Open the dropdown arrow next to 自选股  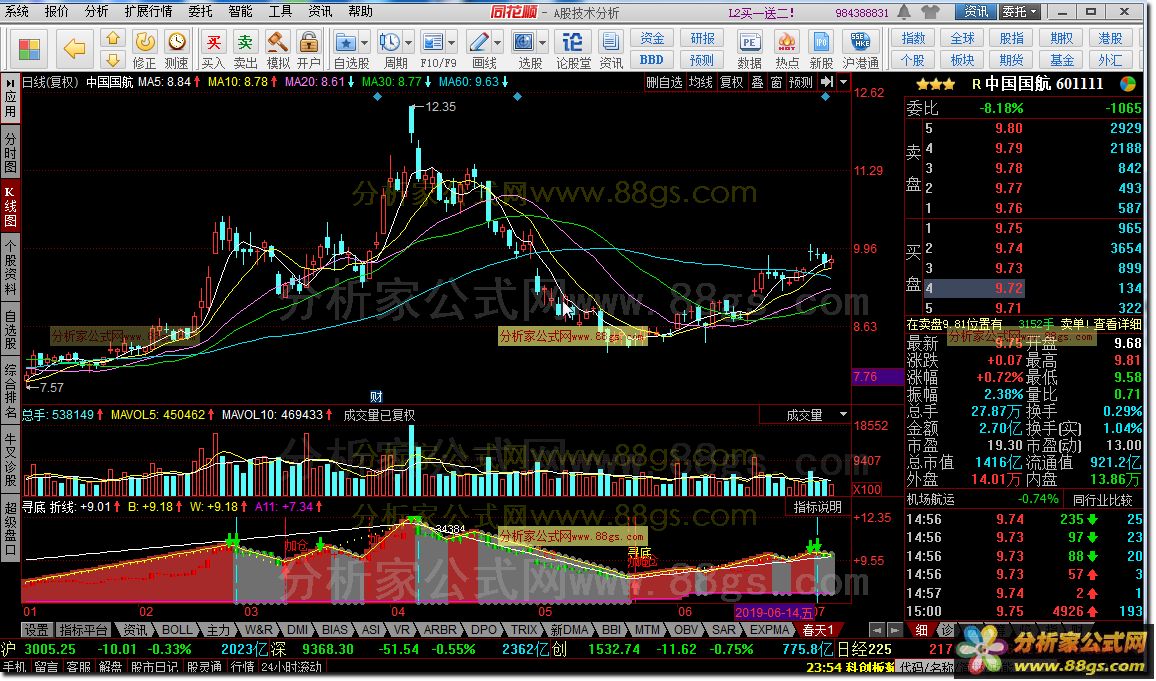pos(364,42)
